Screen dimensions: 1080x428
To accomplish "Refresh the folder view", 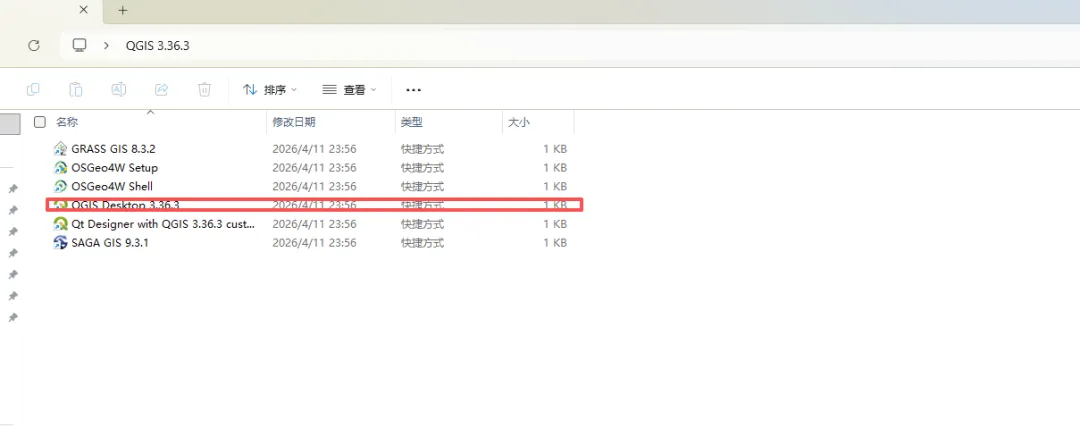I will pyautogui.click(x=34, y=45).
